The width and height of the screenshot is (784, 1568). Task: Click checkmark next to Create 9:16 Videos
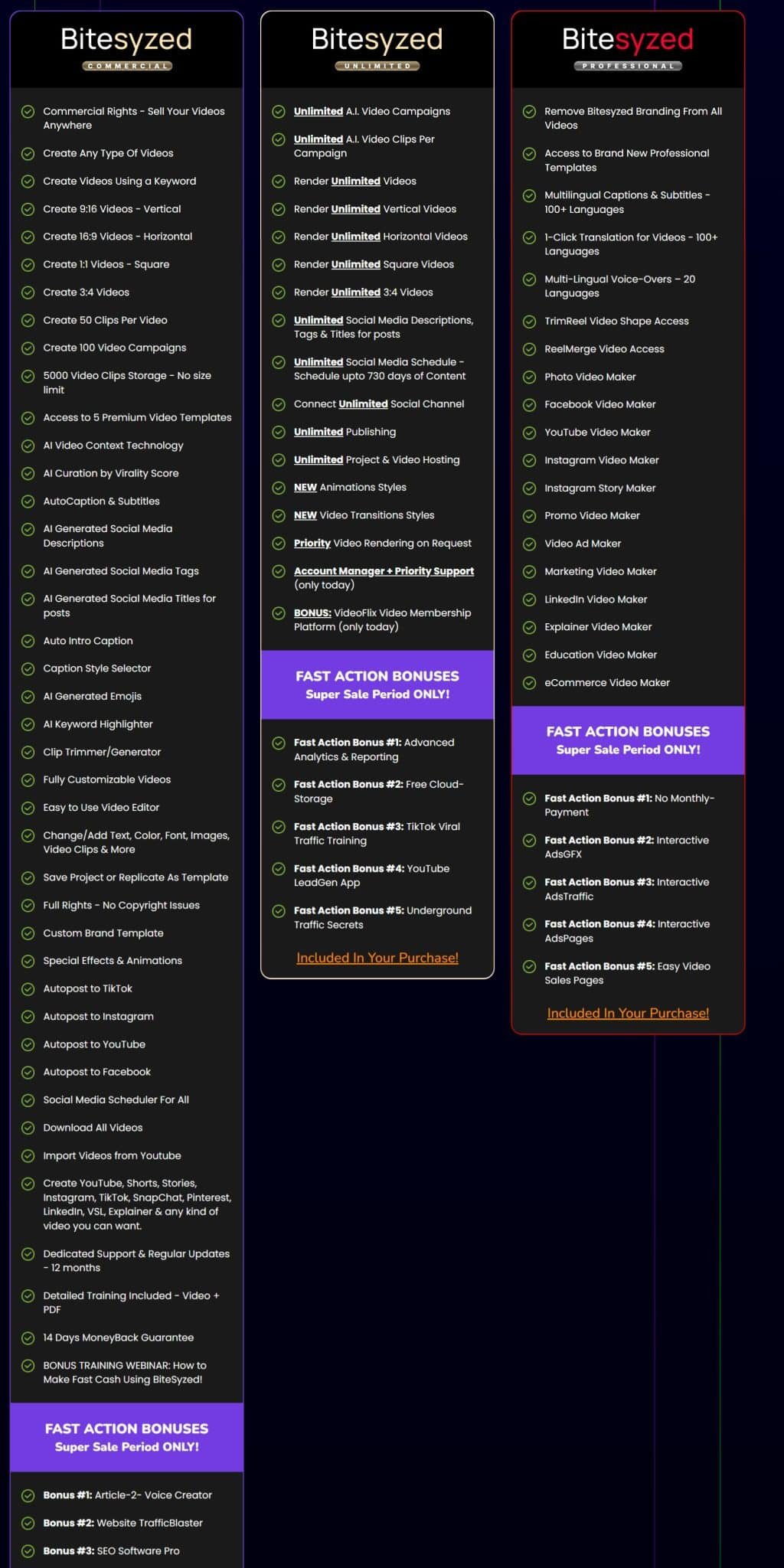[28, 209]
